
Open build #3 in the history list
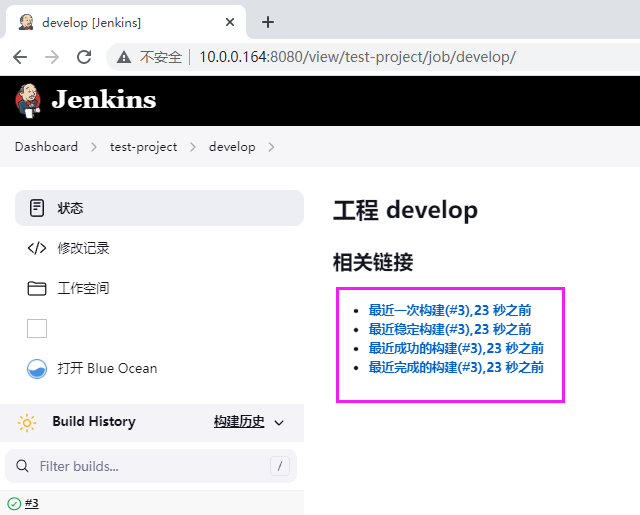click(x=32, y=503)
